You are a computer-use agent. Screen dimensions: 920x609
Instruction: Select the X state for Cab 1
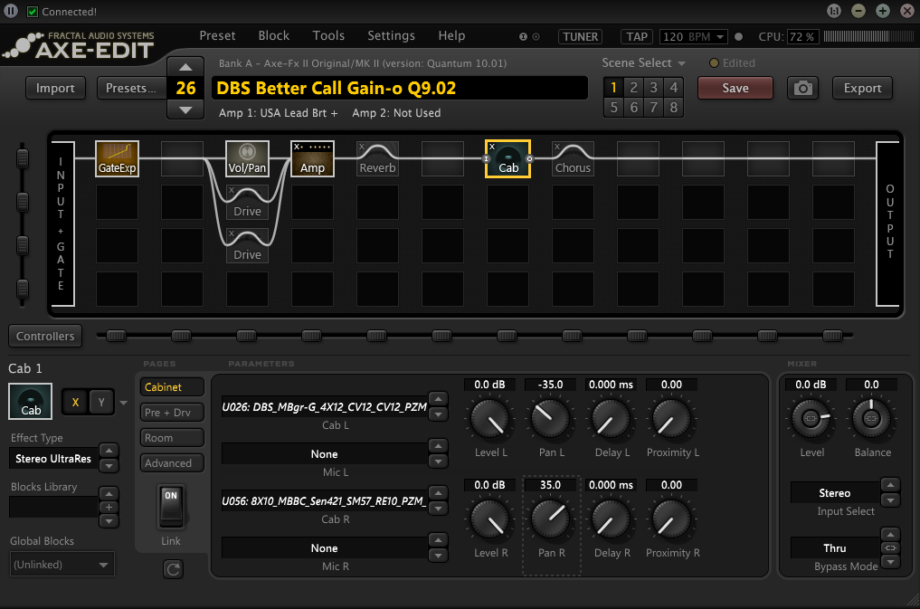(x=75, y=402)
